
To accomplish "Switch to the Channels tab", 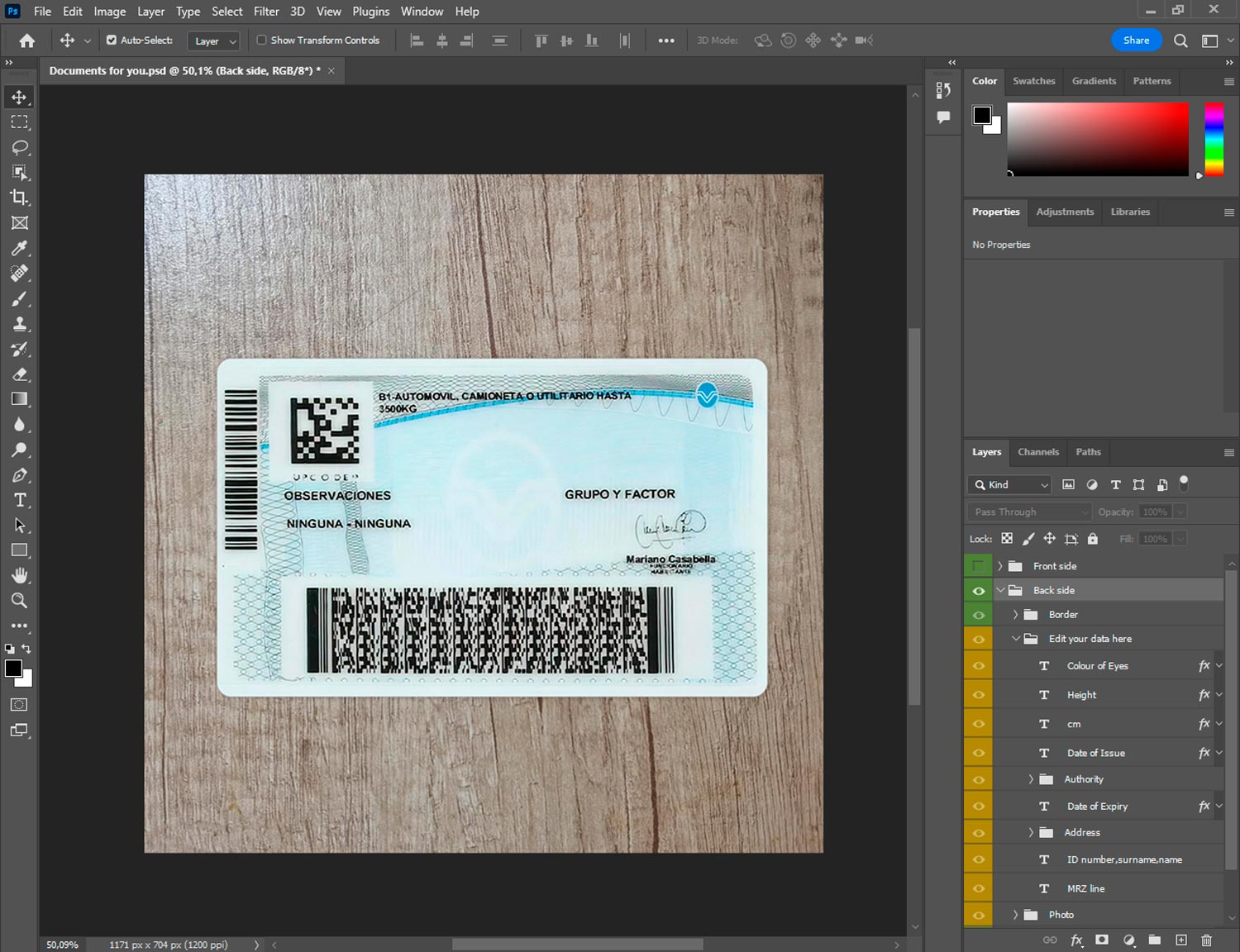I will coord(1037,452).
